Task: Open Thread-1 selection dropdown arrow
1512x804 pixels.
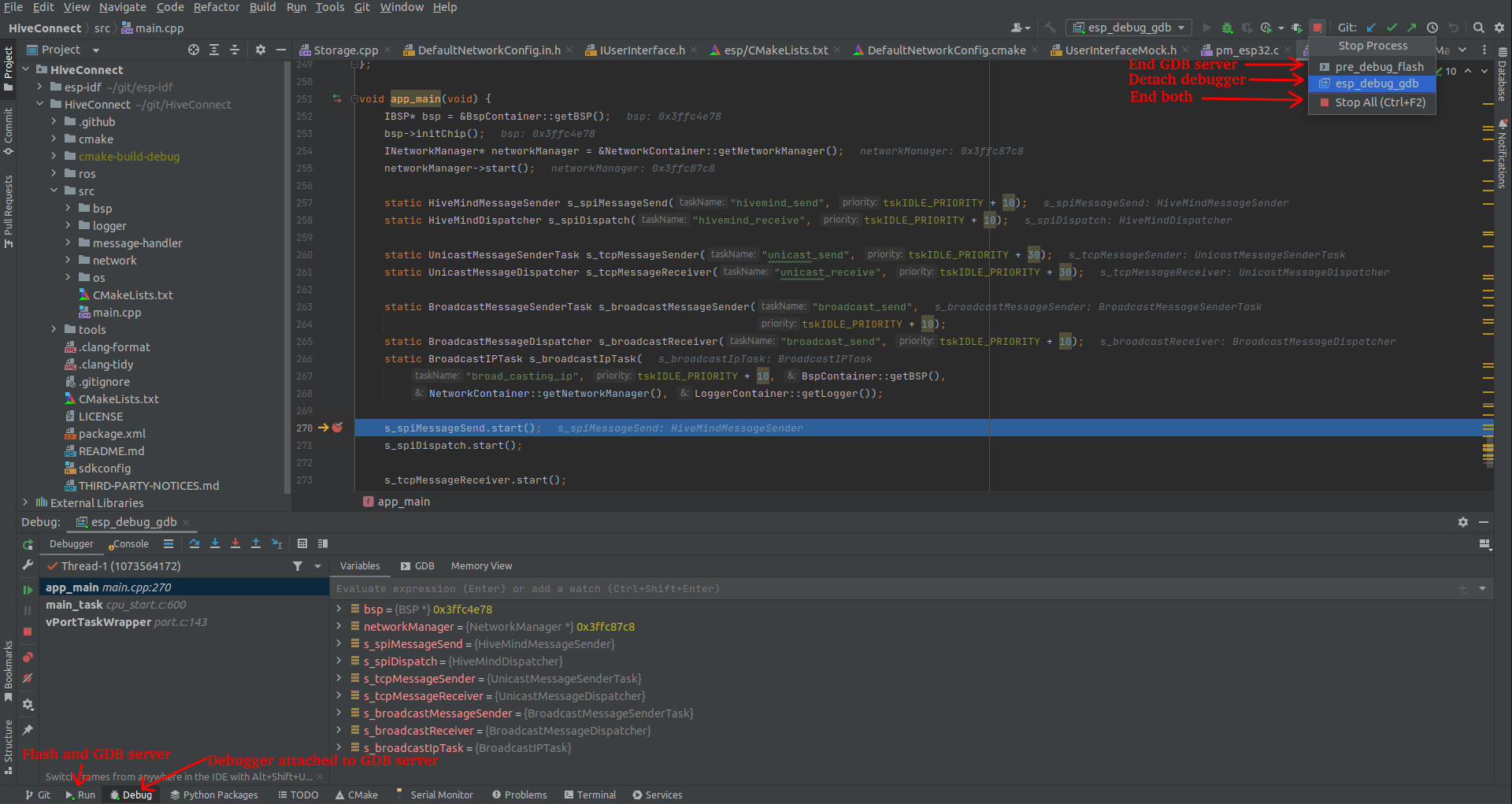Action: point(317,566)
